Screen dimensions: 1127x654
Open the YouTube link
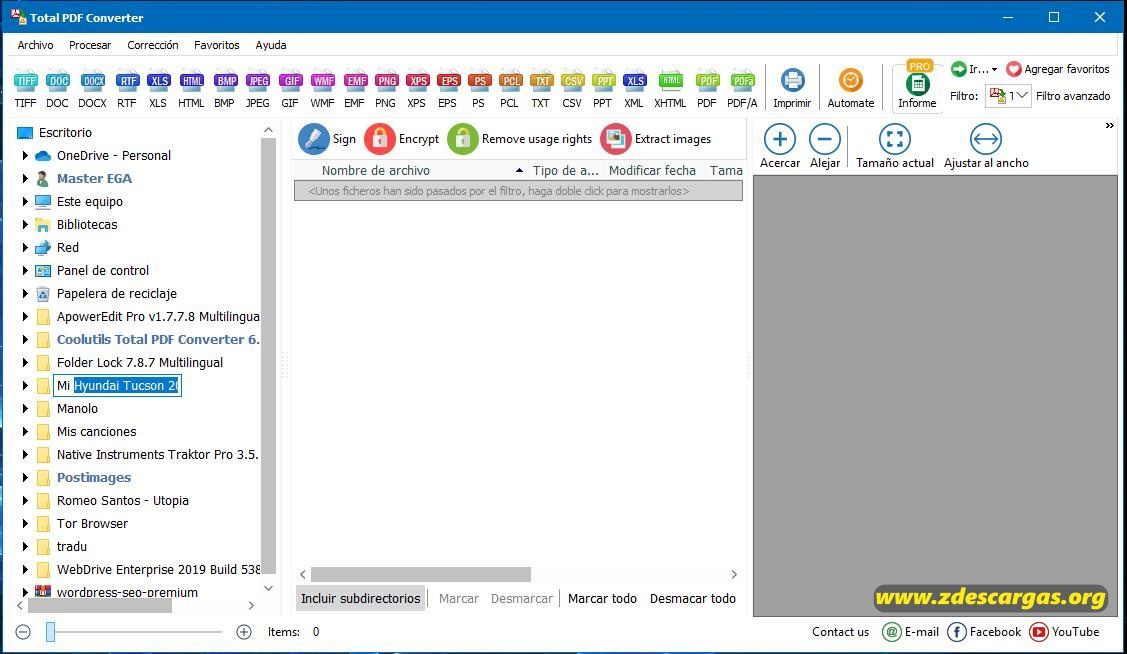[1064, 632]
